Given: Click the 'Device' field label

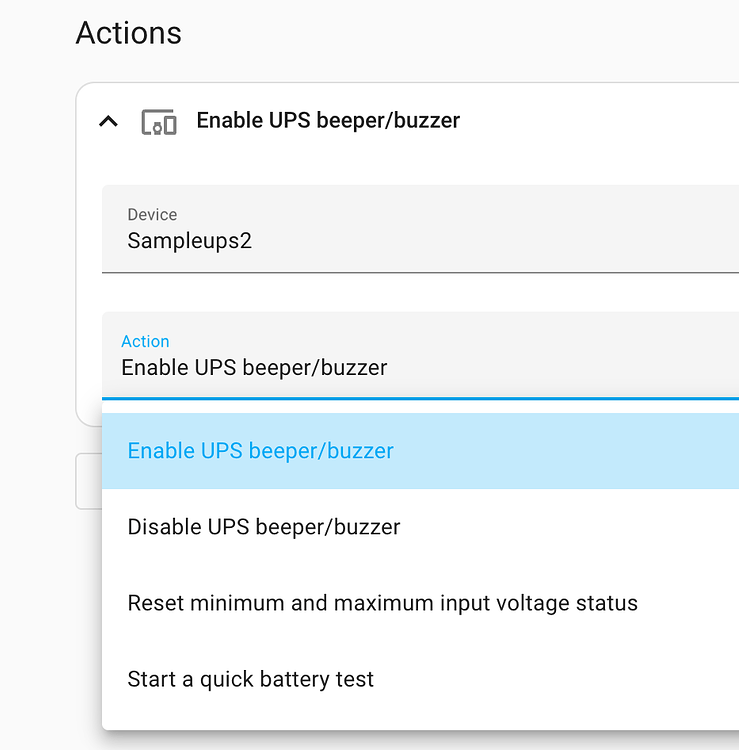Looking at the screenshot, I should pos(152,214).
